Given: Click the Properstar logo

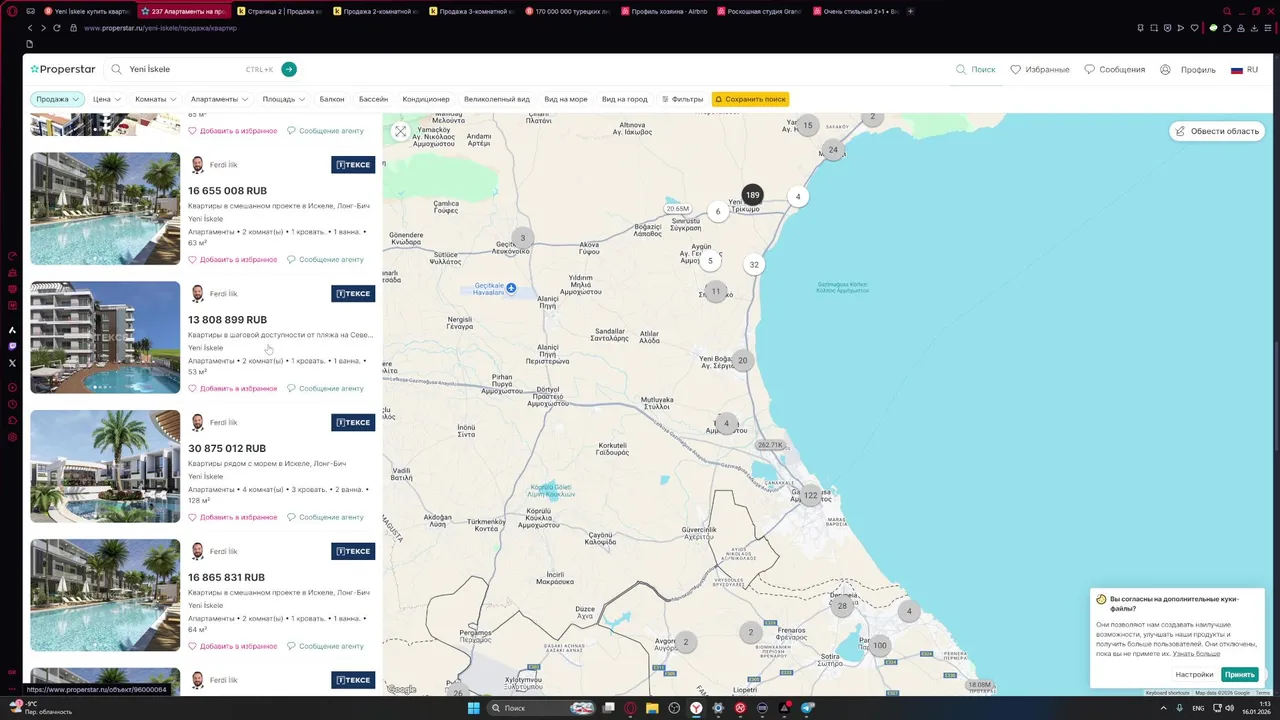Looking at the screenshot, I should [62, 70].
